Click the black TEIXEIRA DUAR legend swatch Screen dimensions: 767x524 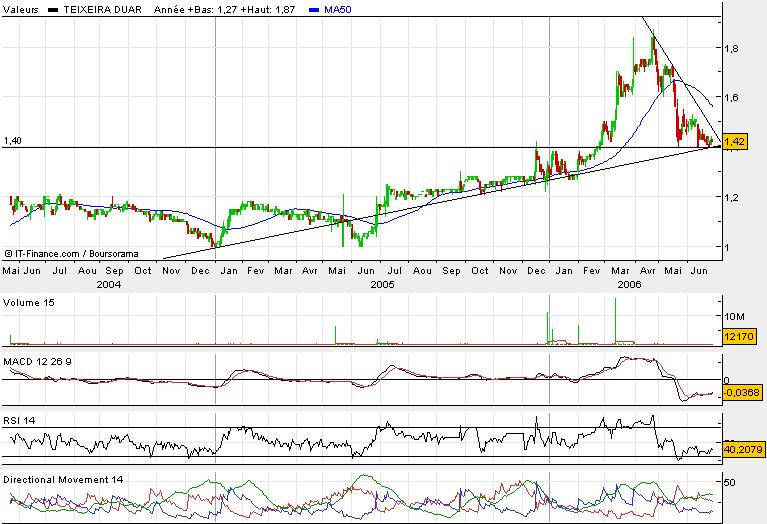point(54,10)
